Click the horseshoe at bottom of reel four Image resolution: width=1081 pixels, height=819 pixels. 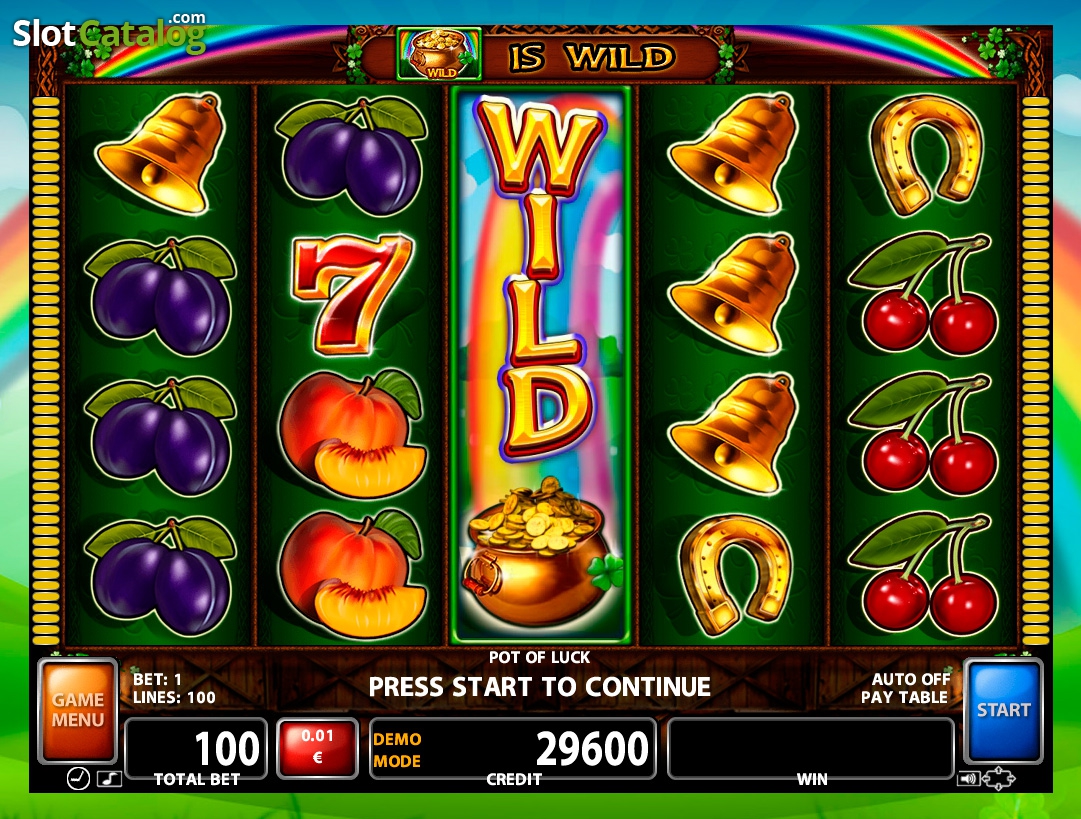point(736,574)
